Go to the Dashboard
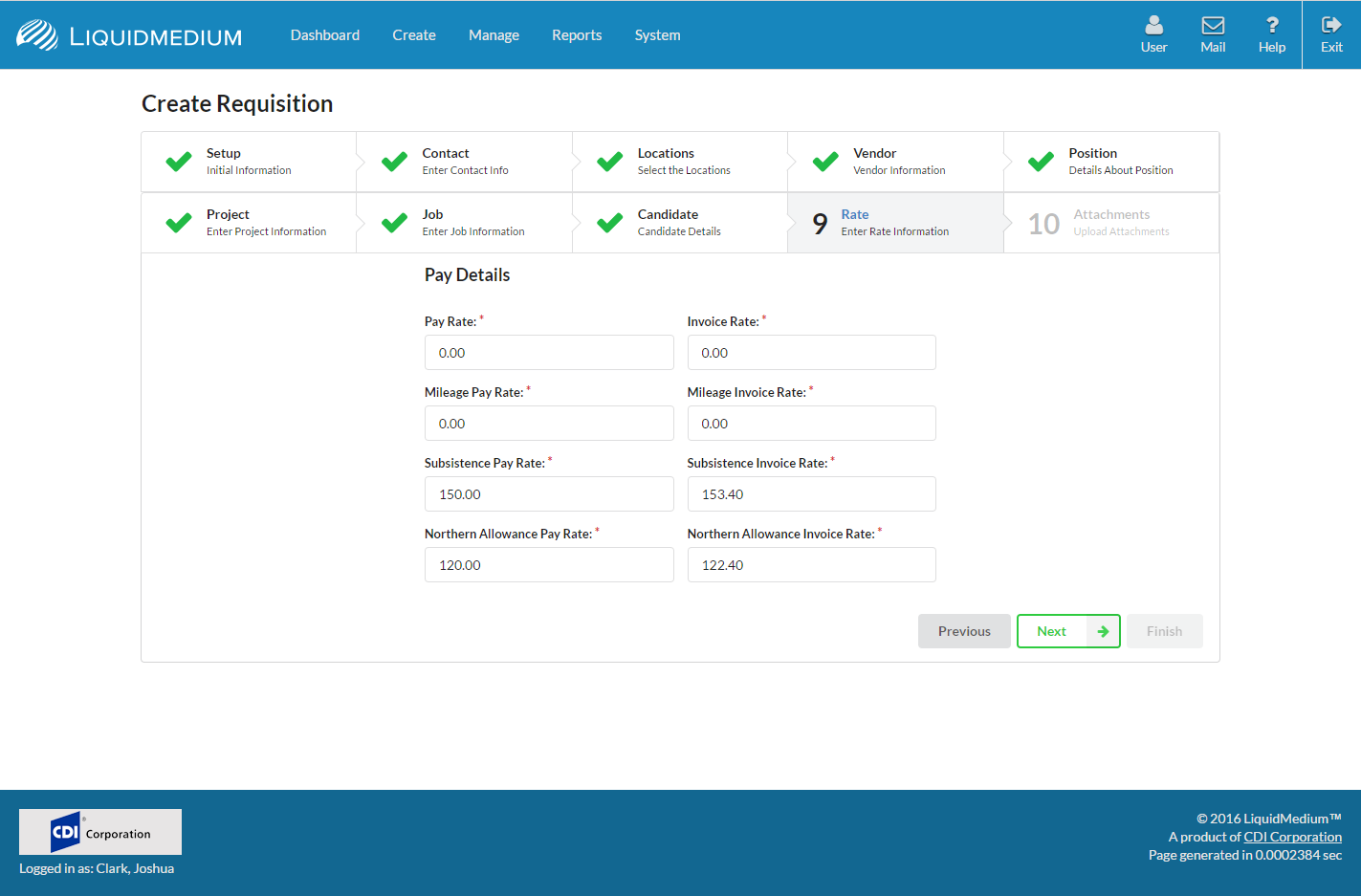 click(x=325, y=35)
